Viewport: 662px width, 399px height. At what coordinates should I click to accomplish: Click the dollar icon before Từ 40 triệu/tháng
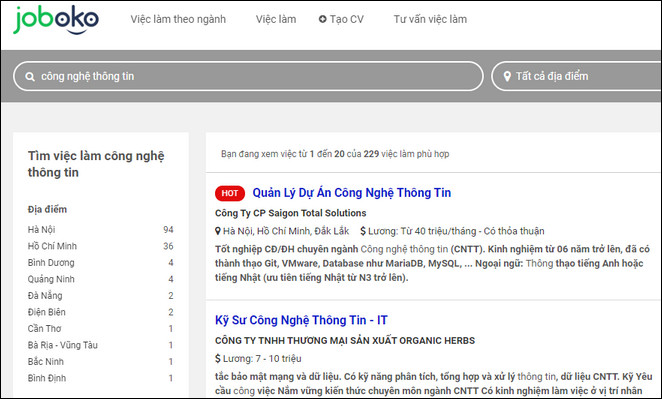pyautogui.click(x=363, y=231)
